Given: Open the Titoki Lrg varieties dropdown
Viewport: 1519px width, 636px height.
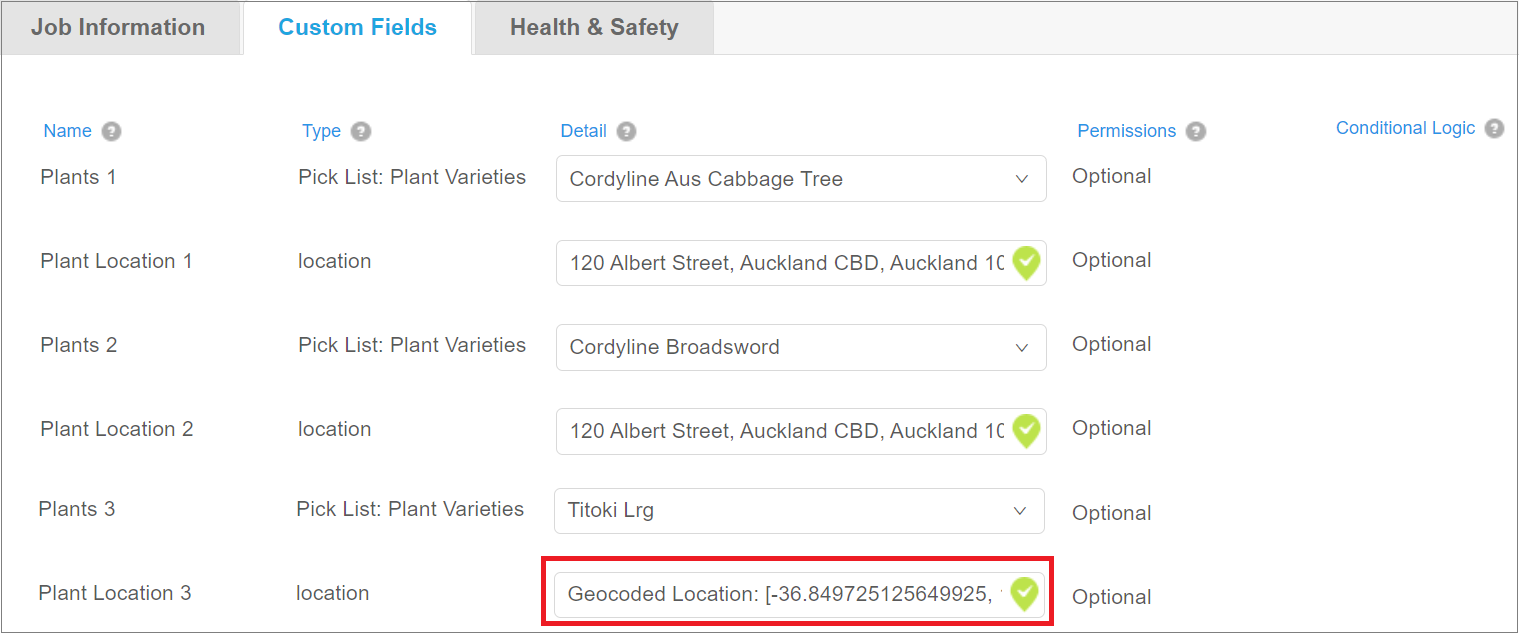Looking at the screenshot, I should click(x=1021, y=511).
